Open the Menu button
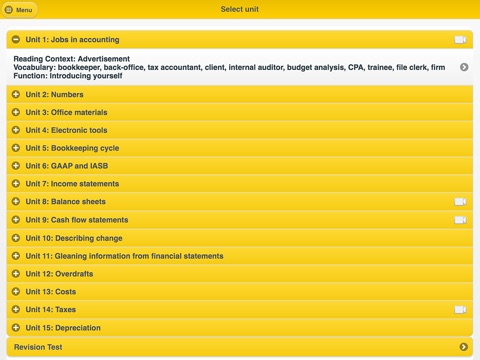Image resolution: width=480 pixels, height=360 pixels. (x=19, y=10)
